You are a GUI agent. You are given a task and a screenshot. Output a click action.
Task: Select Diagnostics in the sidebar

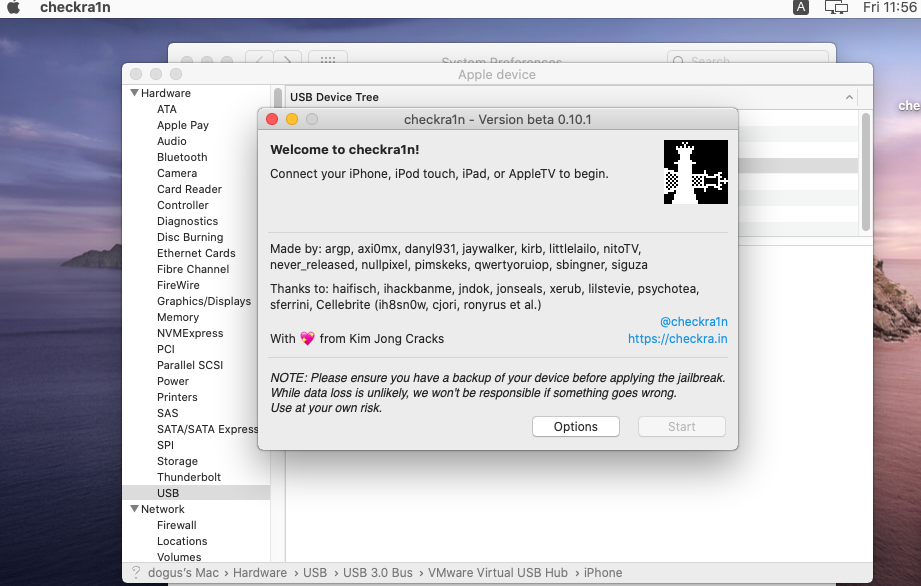pos(187,221)
